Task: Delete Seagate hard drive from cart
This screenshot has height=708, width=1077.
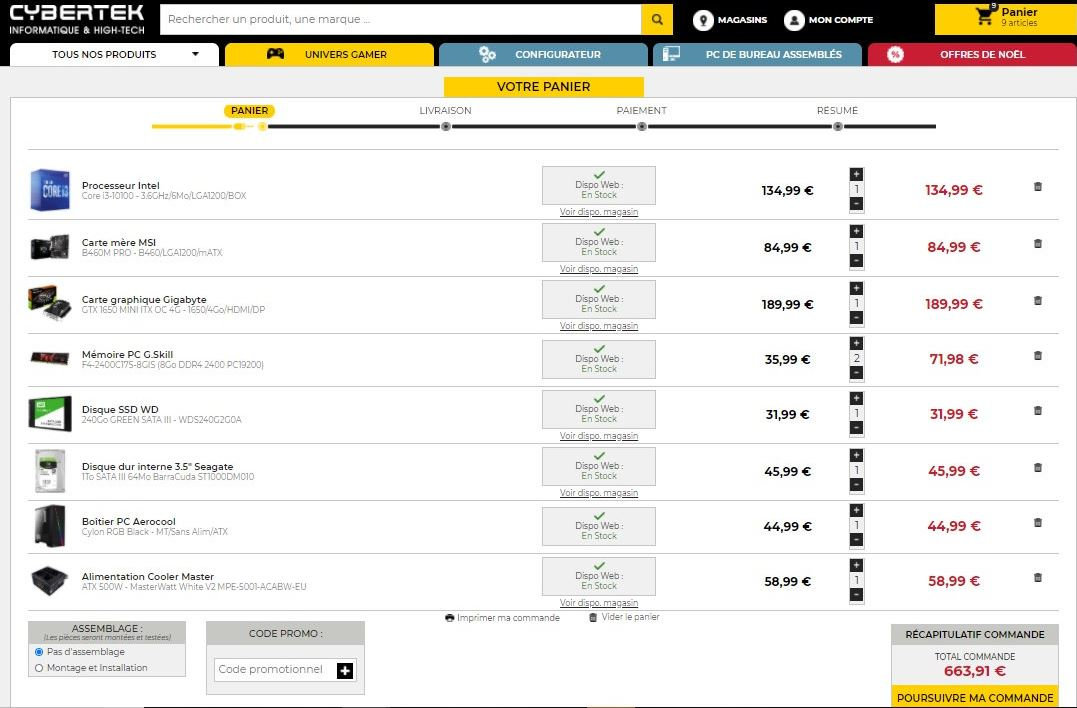Action: [1038, 468]
